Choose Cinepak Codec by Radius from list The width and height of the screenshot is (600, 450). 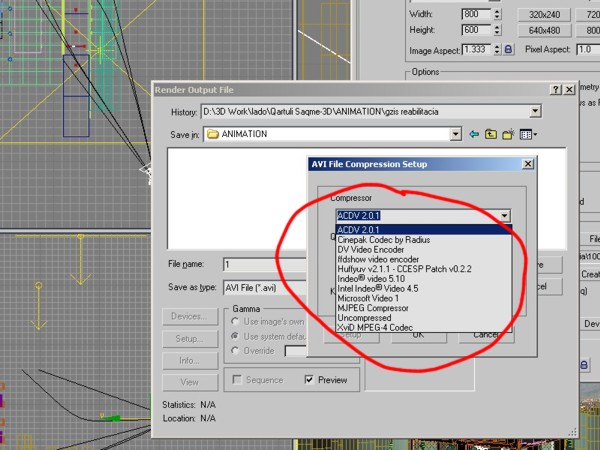click(384, 239)
